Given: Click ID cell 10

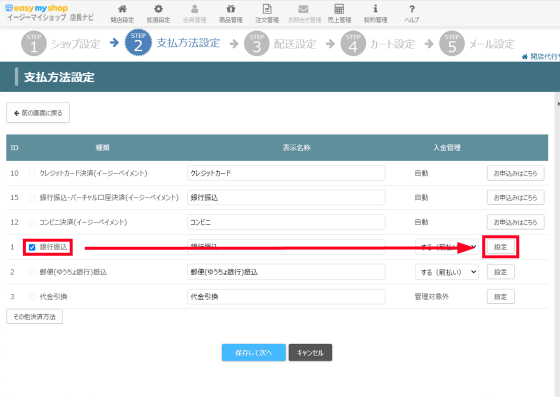Looking at the screenshot, I should click(14, 174).
